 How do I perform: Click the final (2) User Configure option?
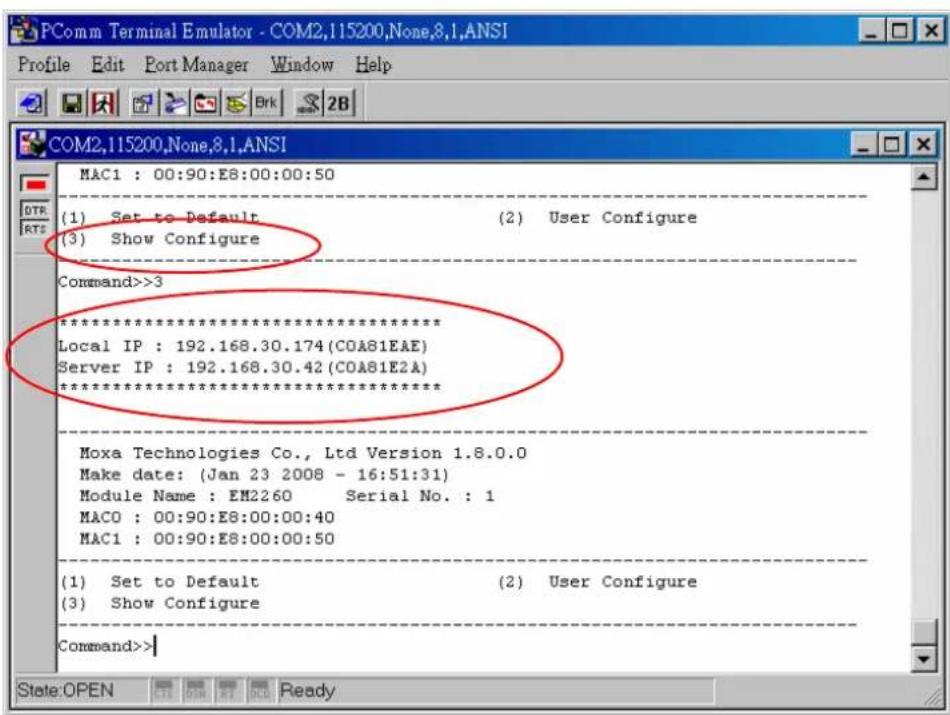tap(597, 582)
